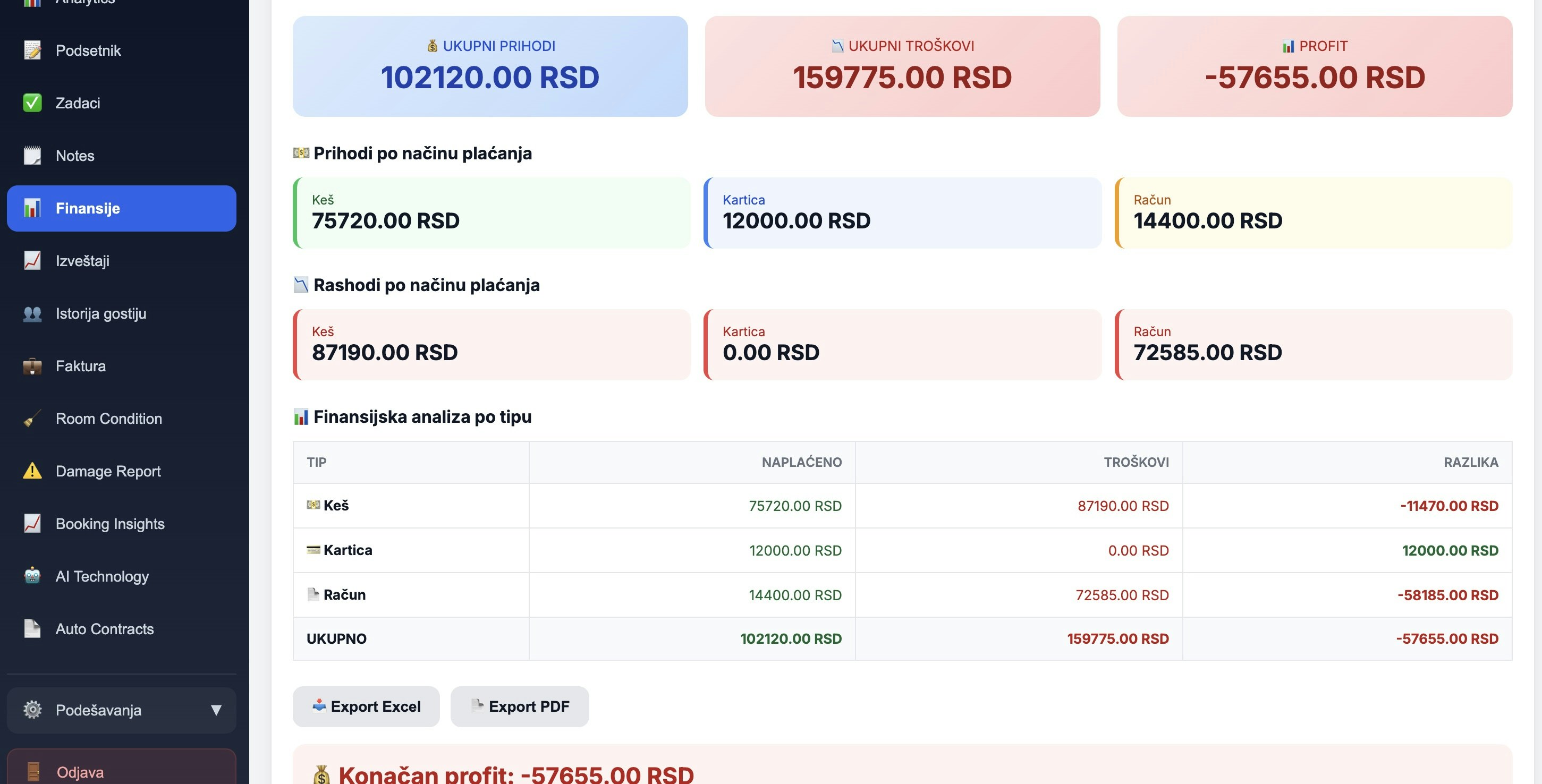Click the Notes spiral notepad icon
1542x784 pixels.
(32, 156)
